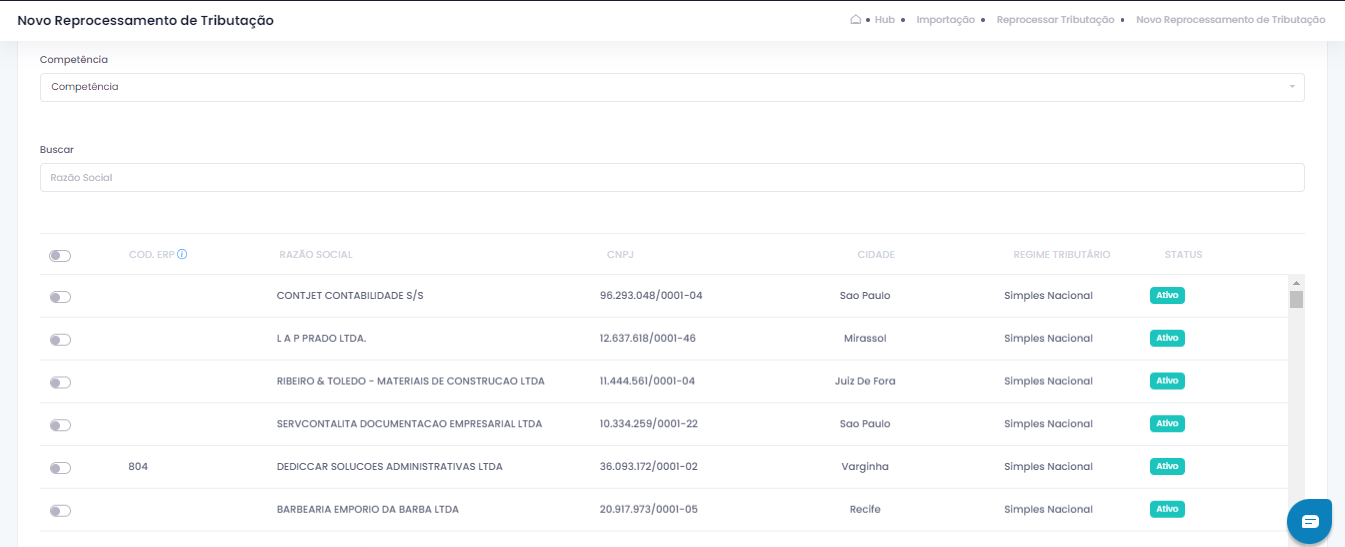Enable toggle for L A P PRADO LTDA.
The height and width of the screenshot is (547, 1345).
[60, 340]
